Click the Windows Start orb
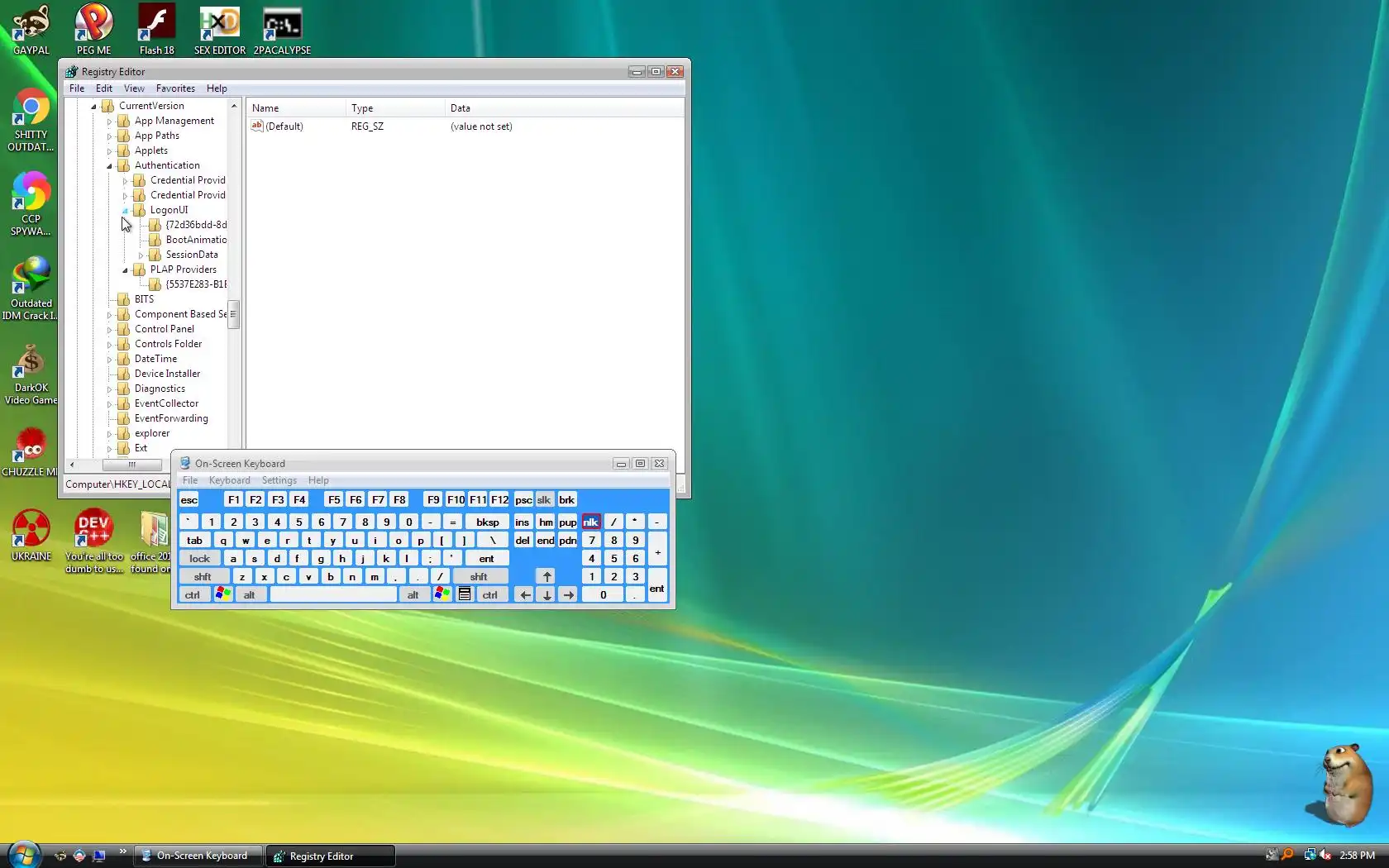This screenshot has width=1389, height=868. [24, 855]
